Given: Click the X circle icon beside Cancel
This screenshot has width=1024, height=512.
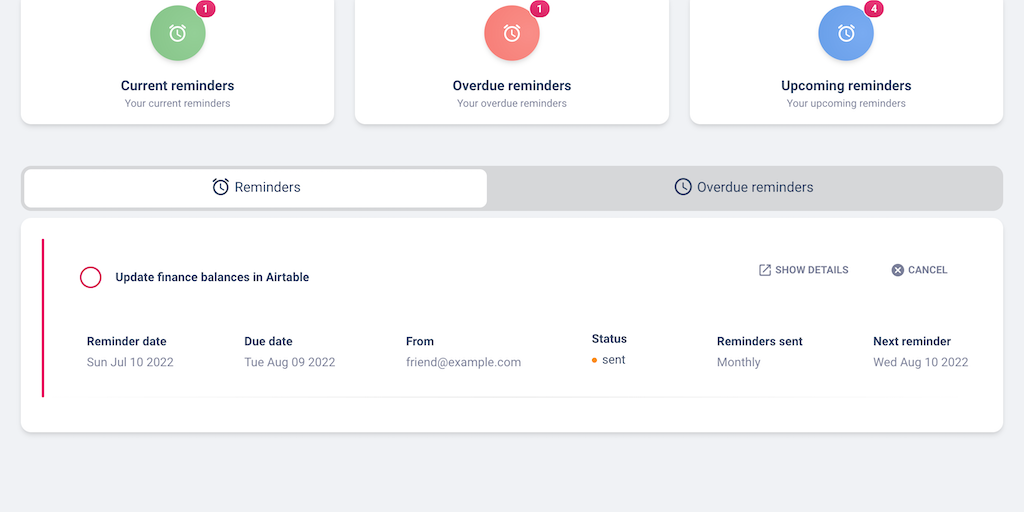Looking at the screenshot, I should [x=898, y=270].
